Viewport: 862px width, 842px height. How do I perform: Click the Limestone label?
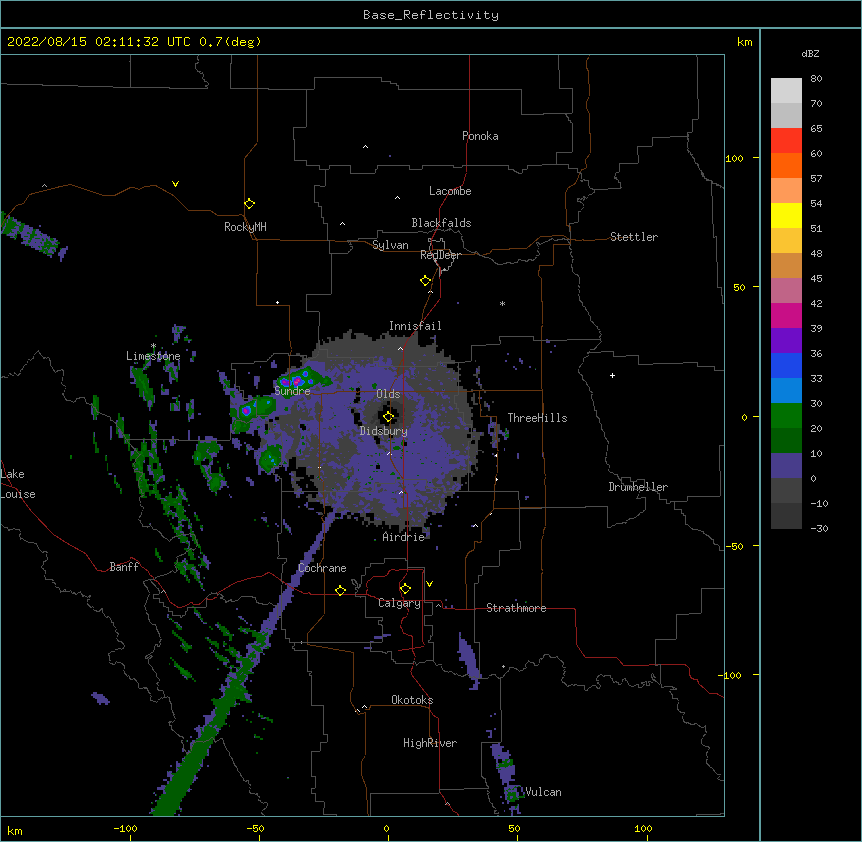point(153,356)
